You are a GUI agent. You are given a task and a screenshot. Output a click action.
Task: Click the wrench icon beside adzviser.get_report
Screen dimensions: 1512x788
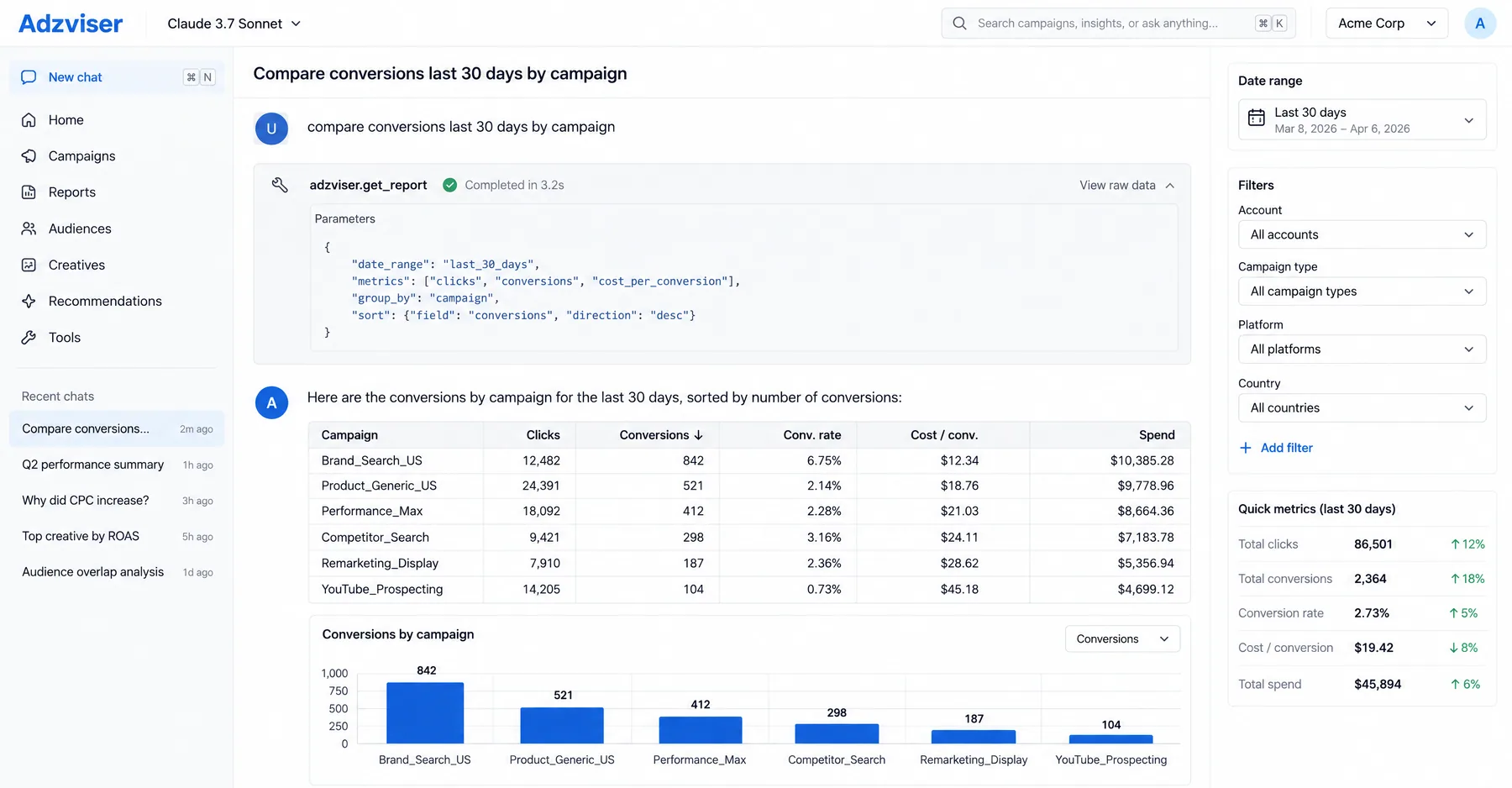pos(280,185)
